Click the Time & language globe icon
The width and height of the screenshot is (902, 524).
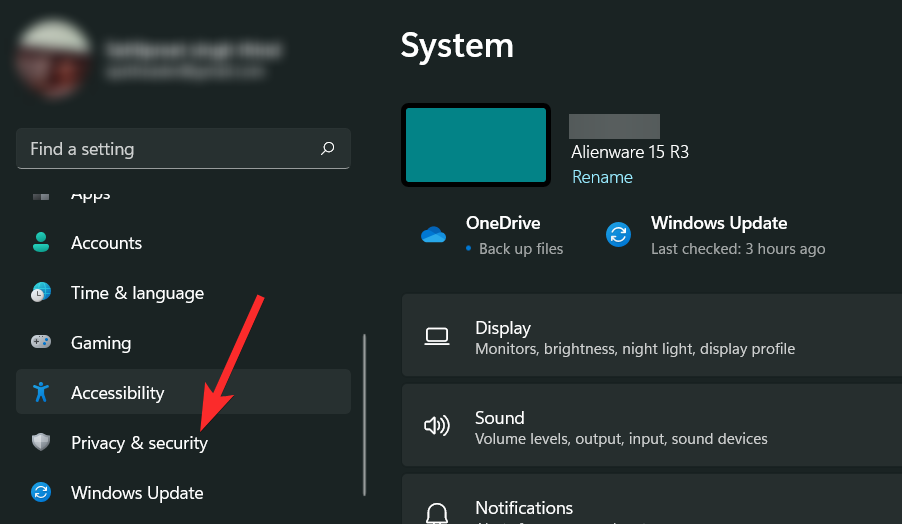coord(41,293)
